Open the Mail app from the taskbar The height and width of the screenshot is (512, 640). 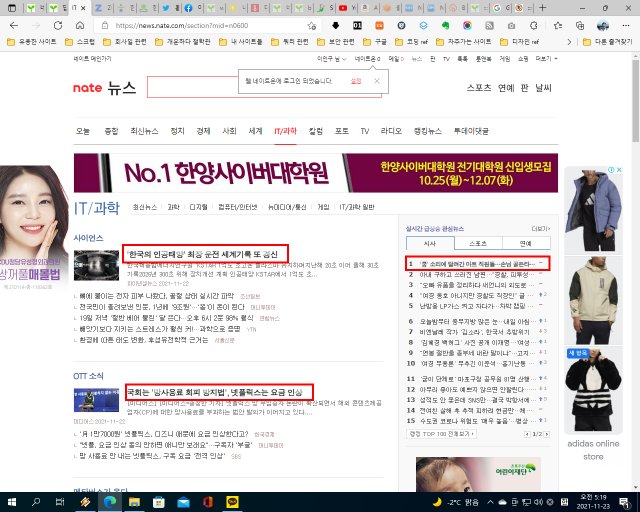183,502
